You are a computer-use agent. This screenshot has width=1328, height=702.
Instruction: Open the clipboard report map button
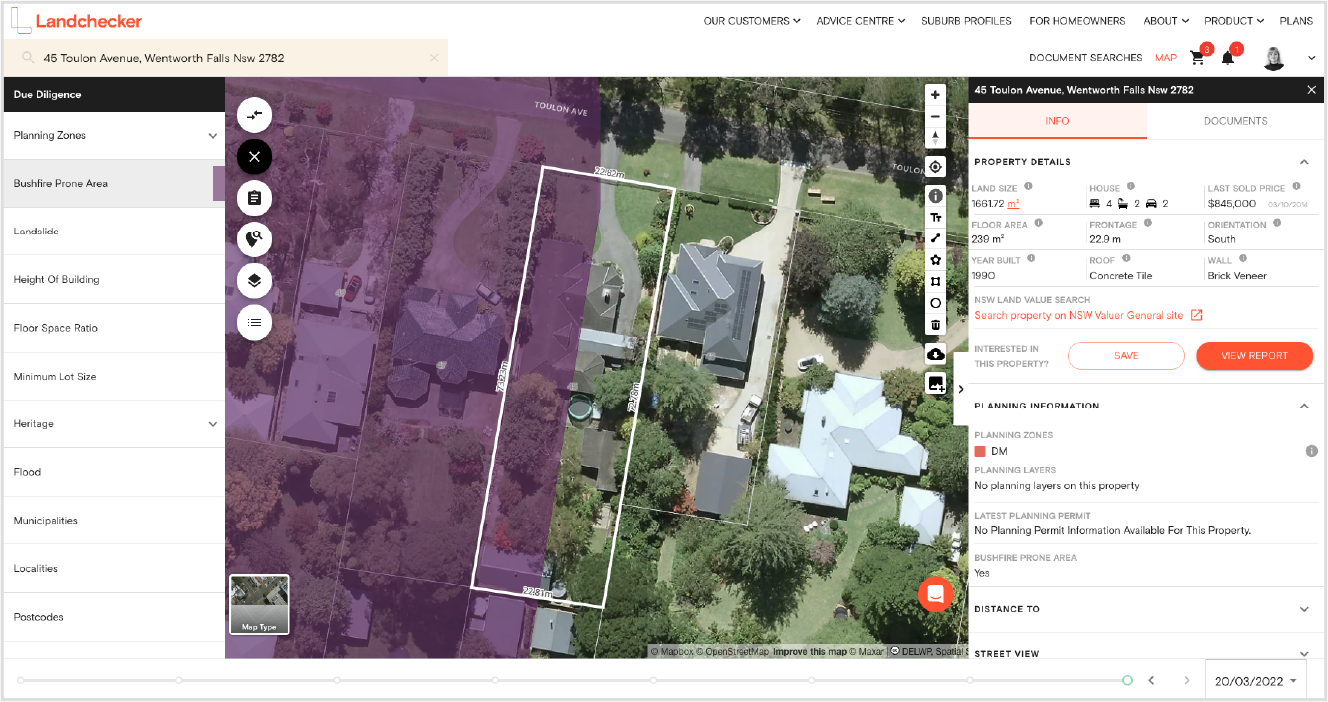(x=254, y=198)
